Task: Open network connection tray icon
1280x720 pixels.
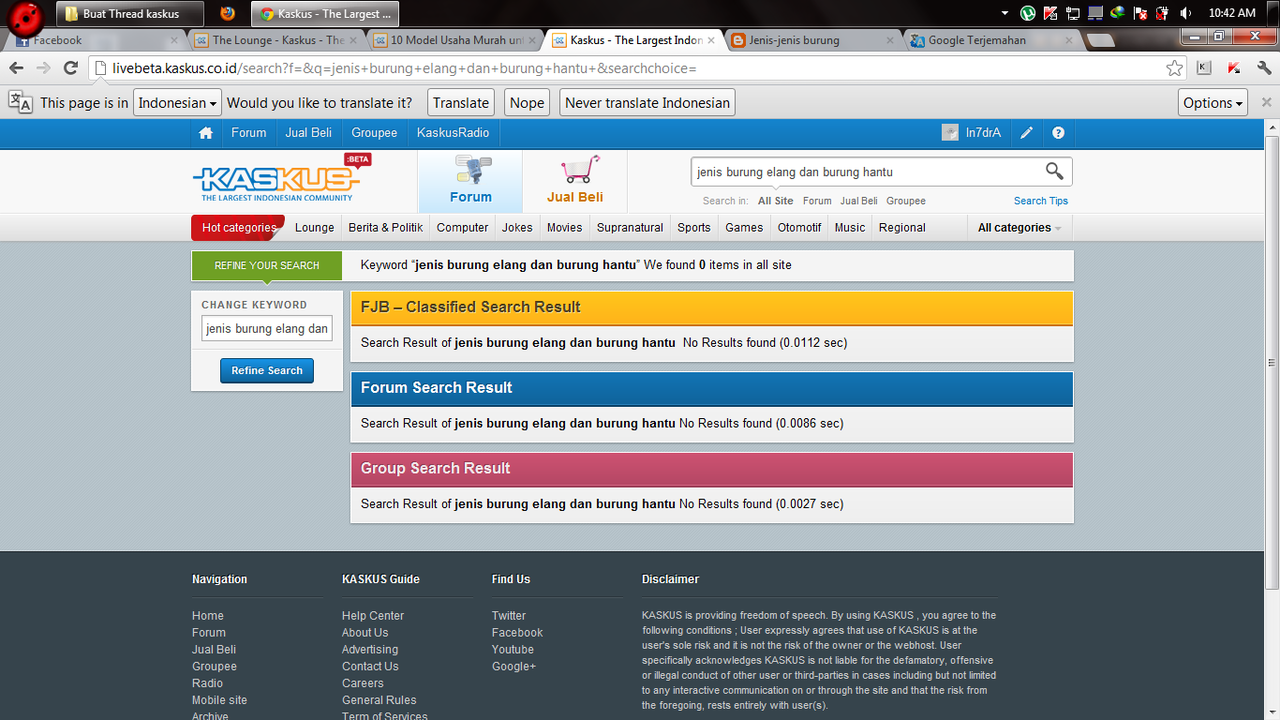Action: click(1073, 13)
